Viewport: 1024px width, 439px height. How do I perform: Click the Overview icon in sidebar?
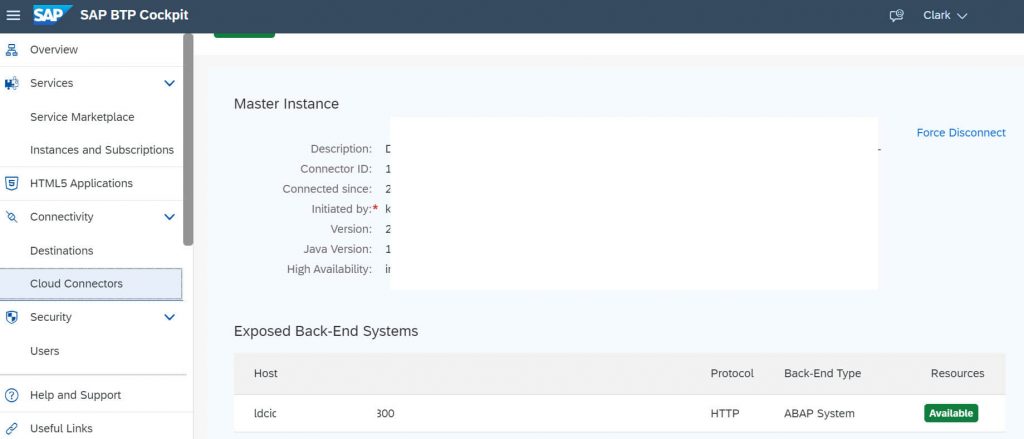(x=12, y=50)
